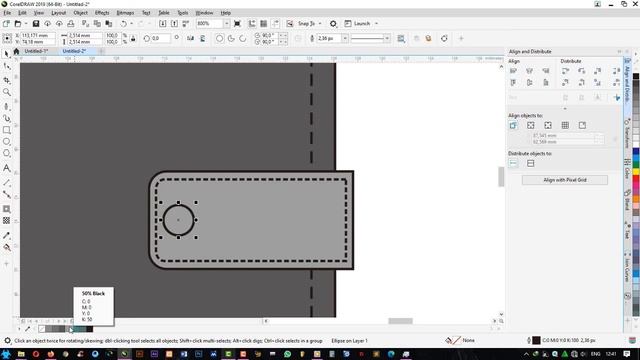640x360 pixels.
Task: Pick the yellow swatch in color palette
Action: pyautogui.click(x=636, y=172)
